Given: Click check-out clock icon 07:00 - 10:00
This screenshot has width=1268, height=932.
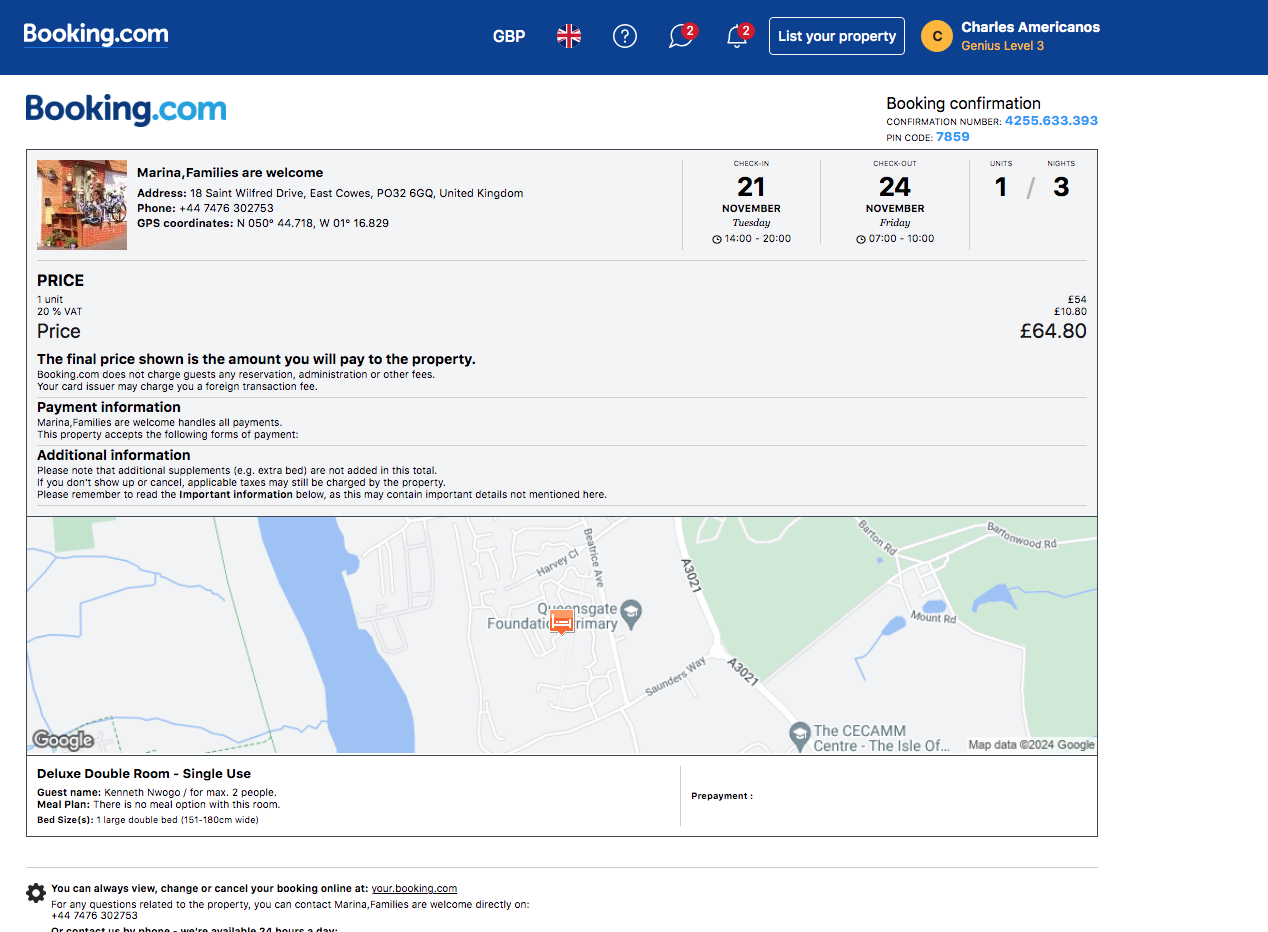Looking at the screenshot, I should (x=861, y=239).
